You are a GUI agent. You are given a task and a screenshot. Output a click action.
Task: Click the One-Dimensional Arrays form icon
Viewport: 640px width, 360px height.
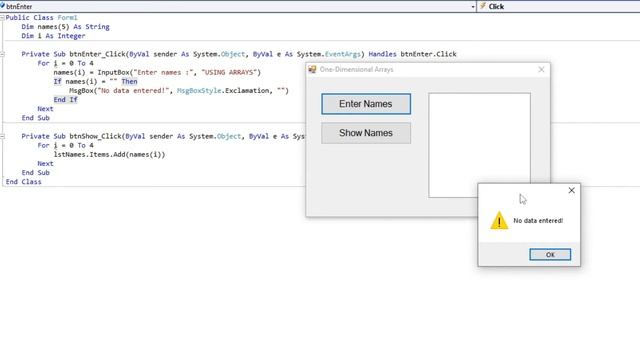[312, 69]
